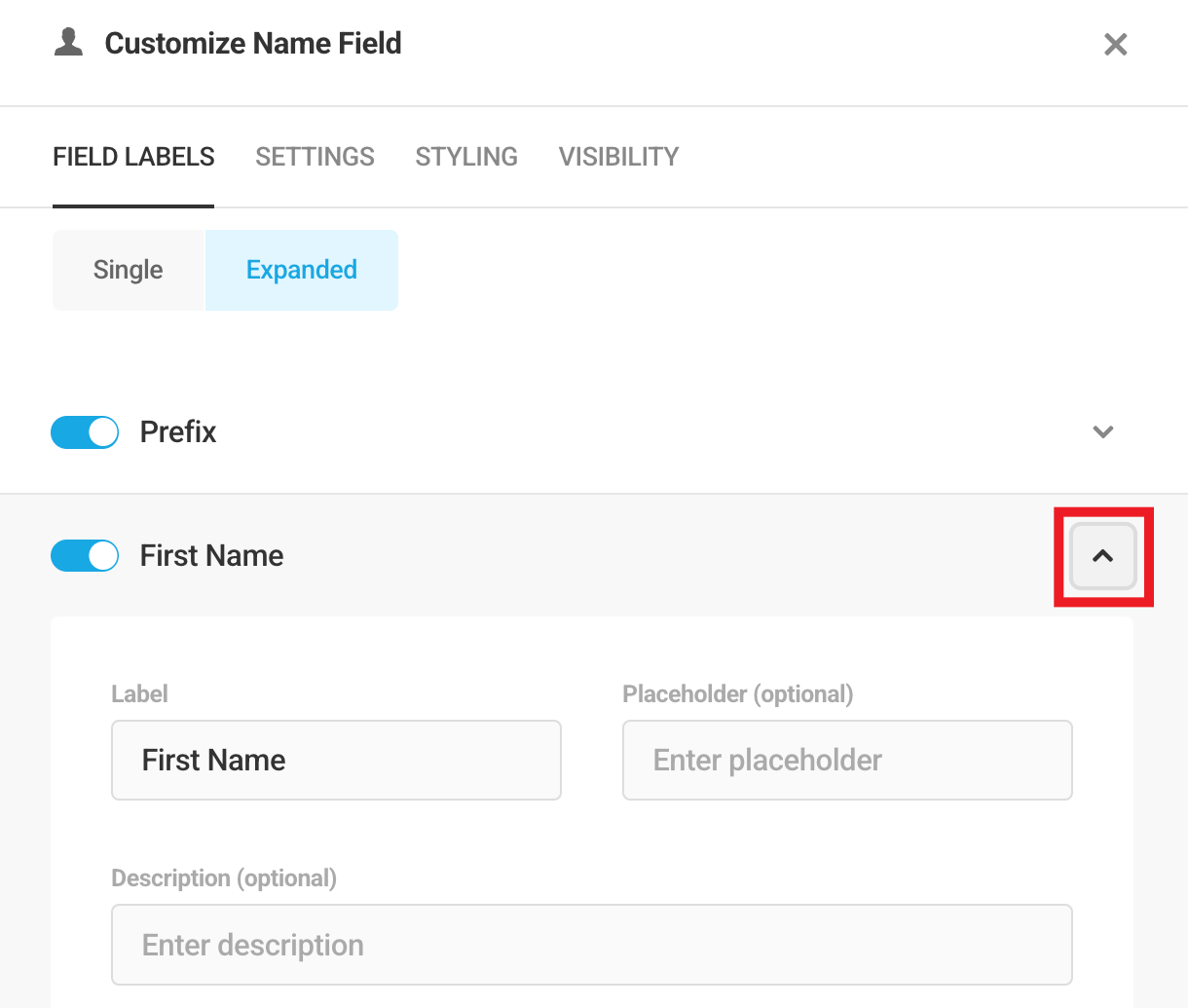Image resolution: width=1188 pixels, height=1008 pixels.
Task: Expand the Prefix section chevron
Action: (1102, 431)
